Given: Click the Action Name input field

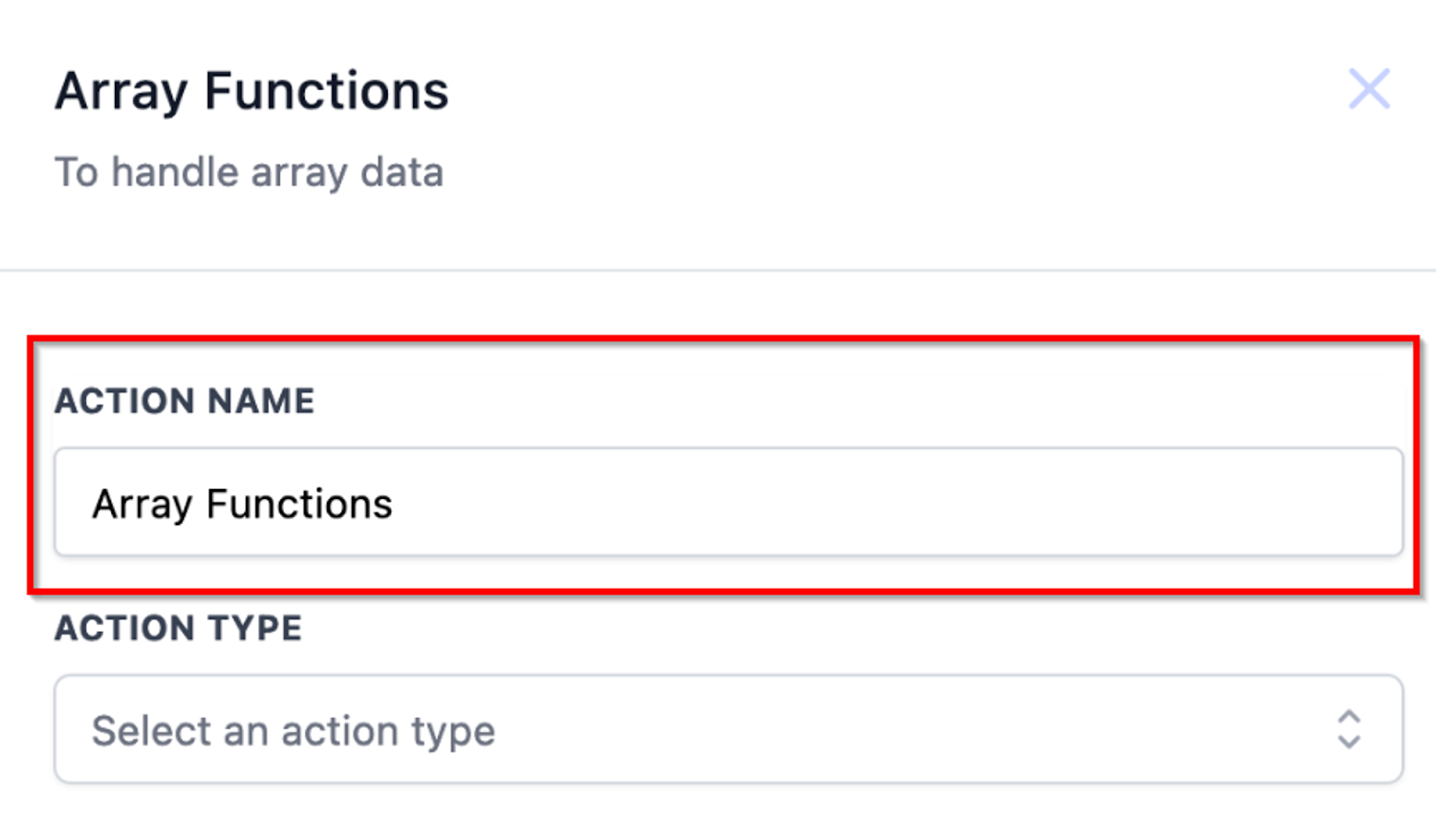Looking at the screenshot, I should [x=727, y=503].
